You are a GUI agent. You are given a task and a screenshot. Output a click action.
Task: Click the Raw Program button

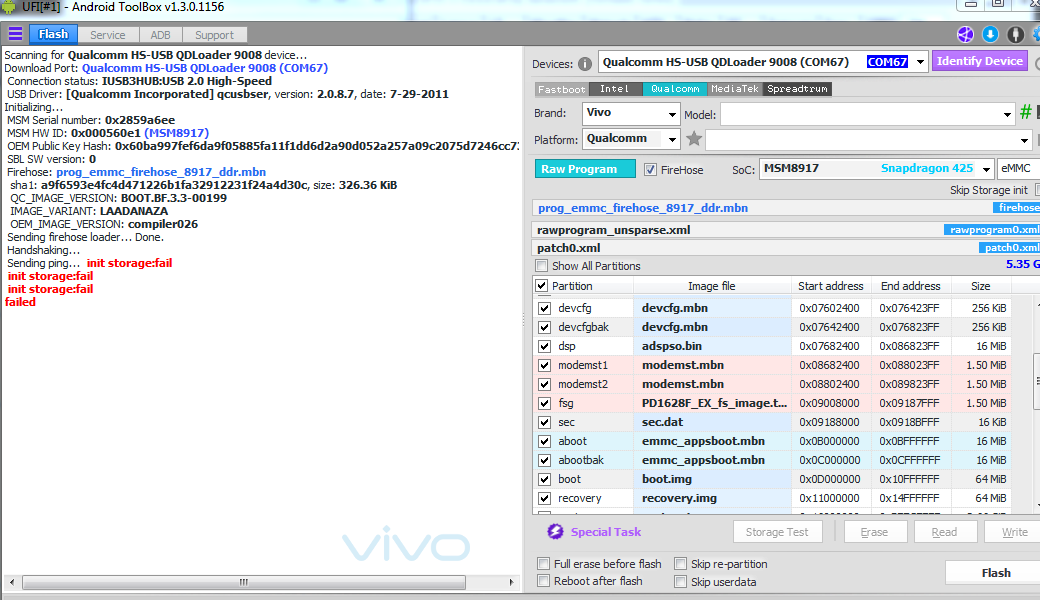585,169
